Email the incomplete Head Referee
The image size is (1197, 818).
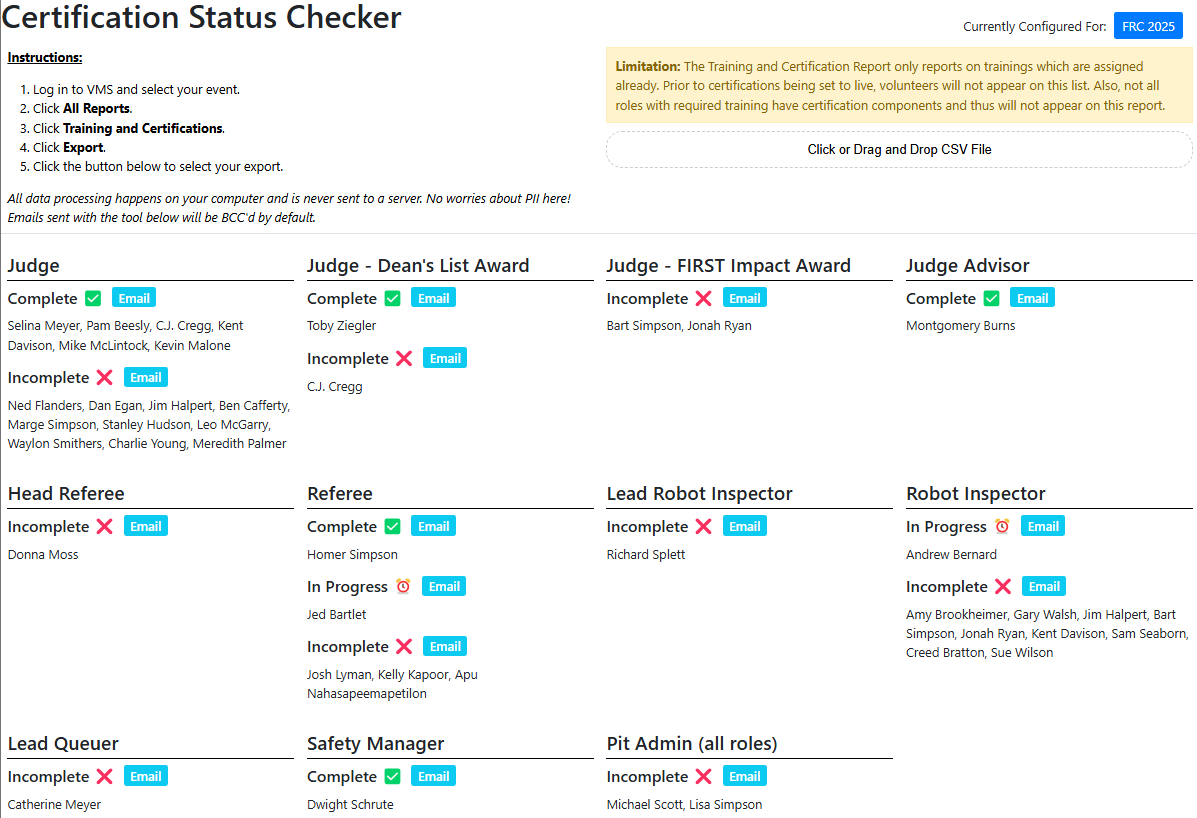click(x=146, y=526)
